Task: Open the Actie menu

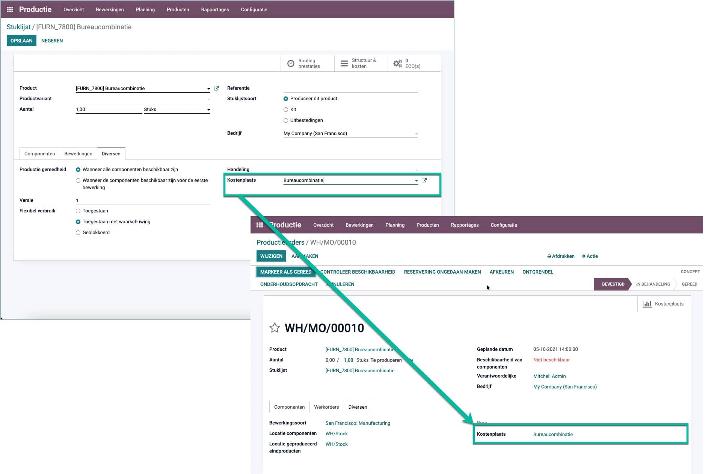Action: click(590, 256)
